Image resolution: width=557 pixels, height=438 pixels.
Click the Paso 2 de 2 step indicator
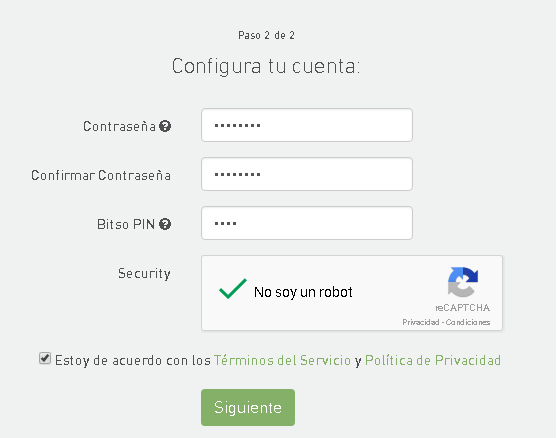pos(266,35)
